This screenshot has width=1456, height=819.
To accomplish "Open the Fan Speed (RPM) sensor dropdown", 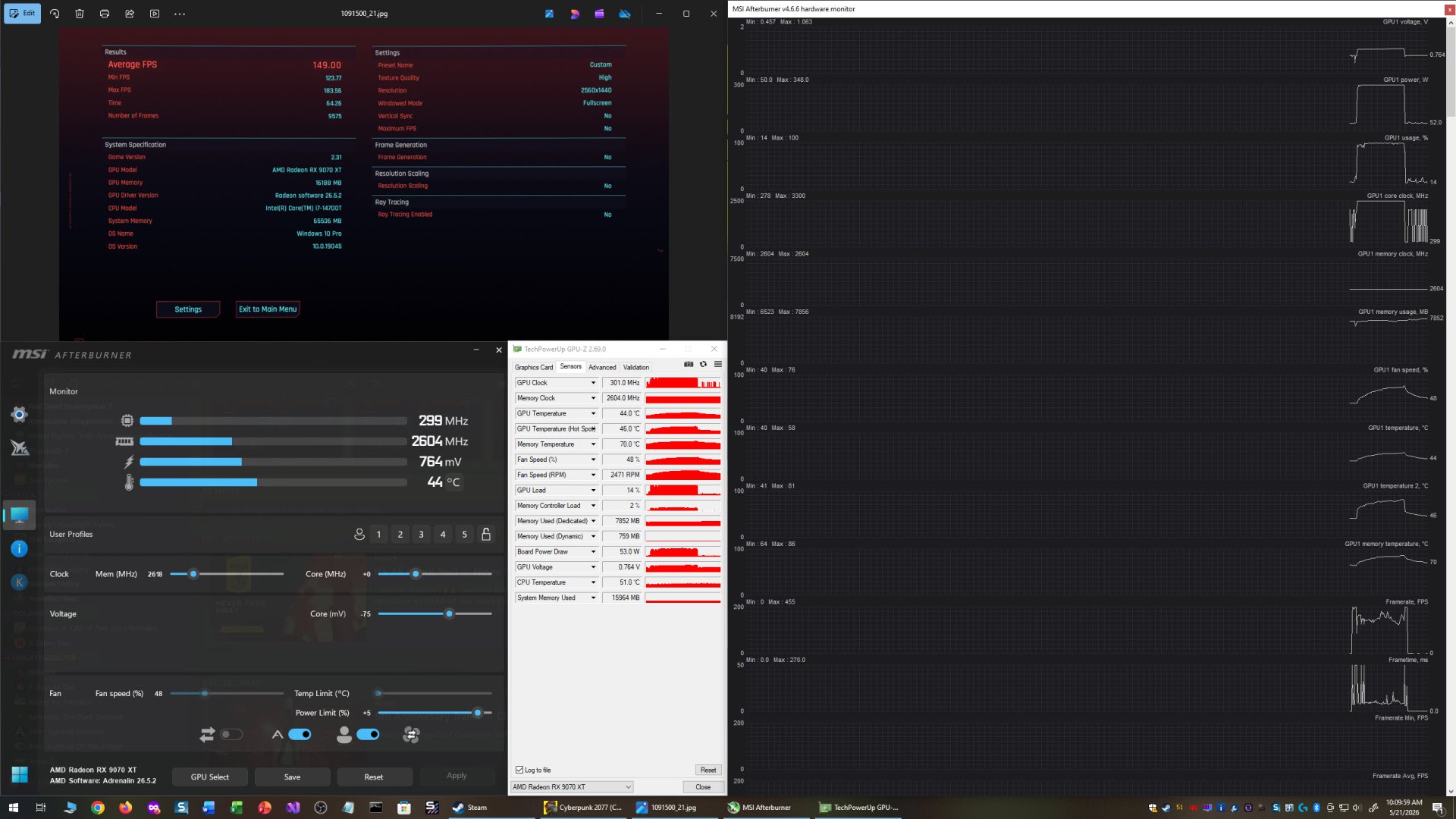I will pyautogui.click(x=593, y=475).
